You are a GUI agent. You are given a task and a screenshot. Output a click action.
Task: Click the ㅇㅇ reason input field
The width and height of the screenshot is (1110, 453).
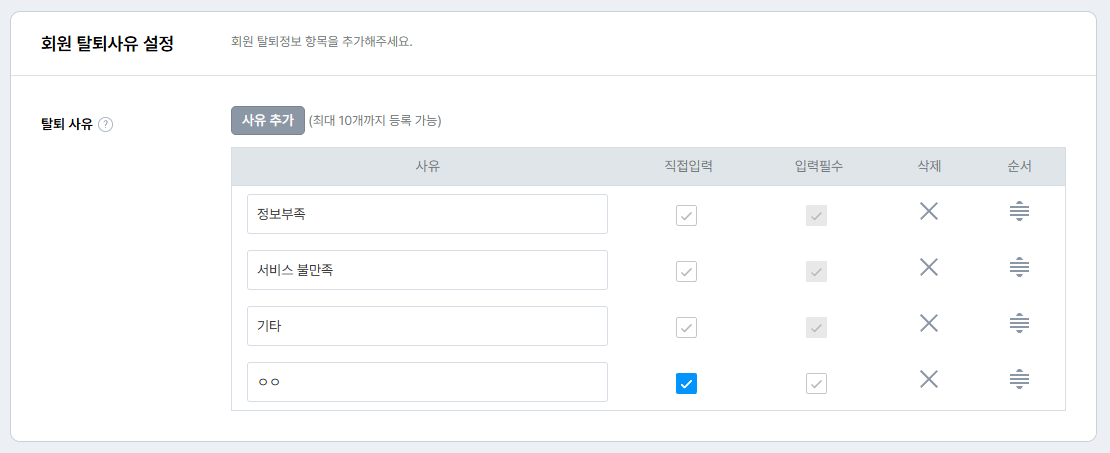[427, 382]
